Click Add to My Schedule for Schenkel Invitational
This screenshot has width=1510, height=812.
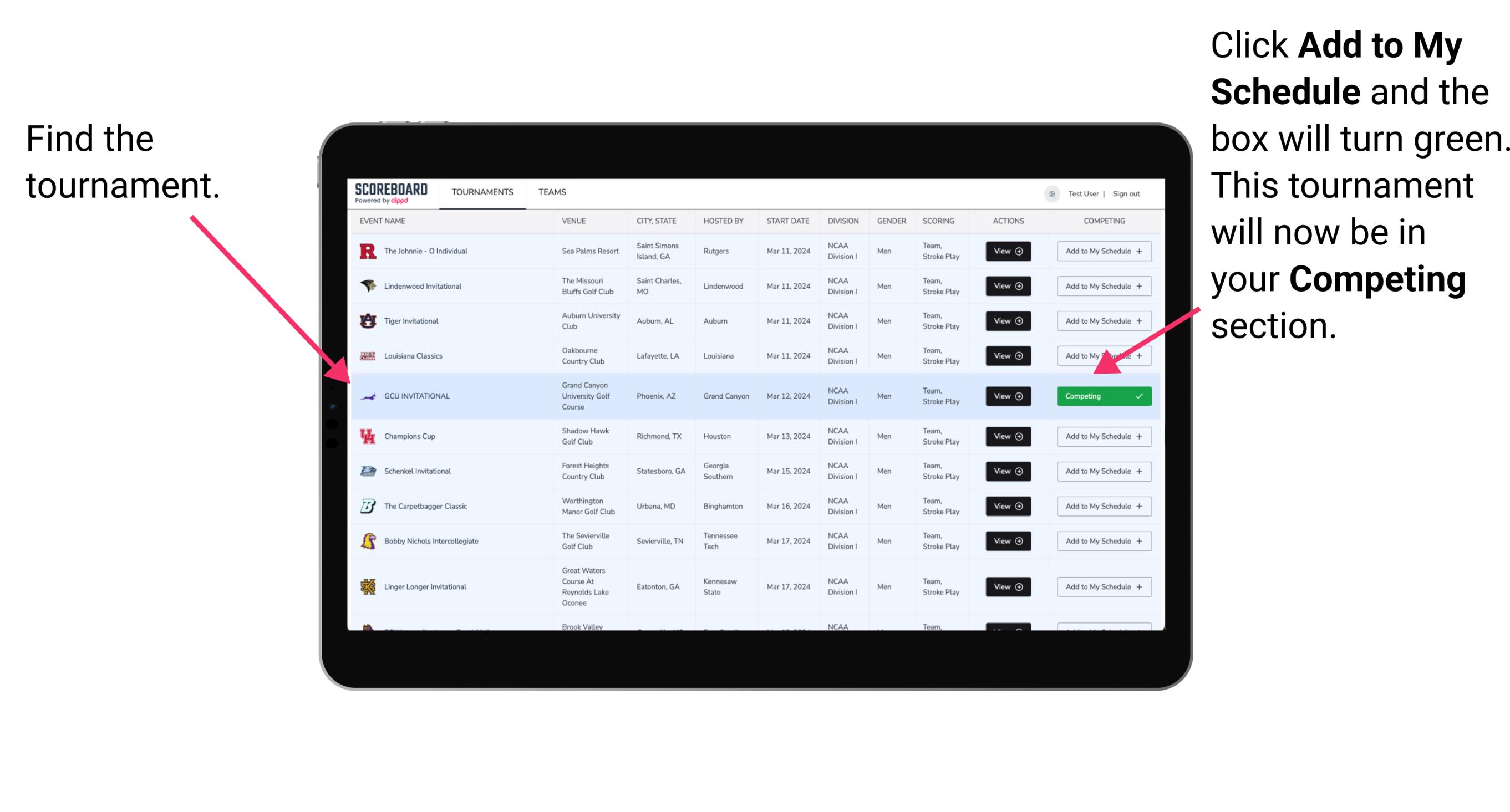click(1102, 471)
